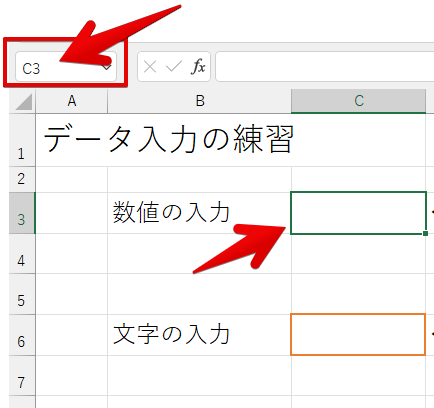
Task: Select row 6 header
Action: pyautogui.click(x=22, y=335)
